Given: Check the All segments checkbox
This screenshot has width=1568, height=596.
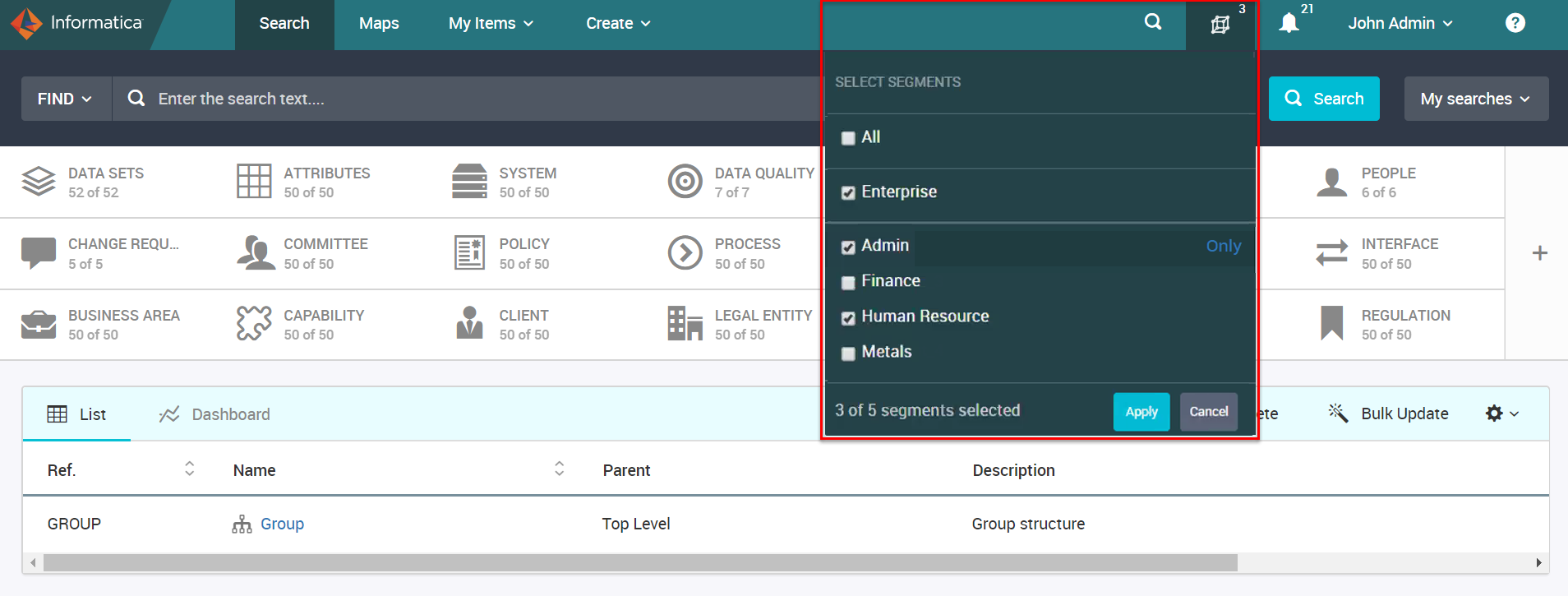Looking at the screenshot, I should pos(848,138).
